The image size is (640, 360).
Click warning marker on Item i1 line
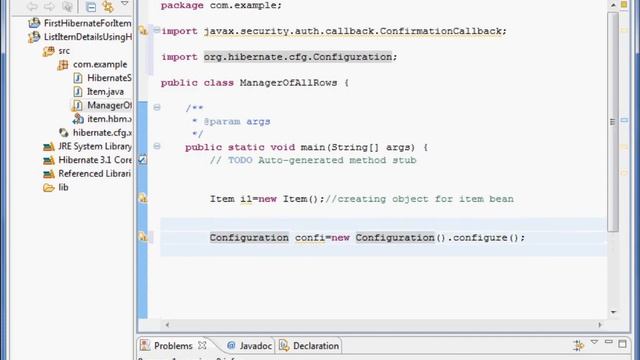143,198
